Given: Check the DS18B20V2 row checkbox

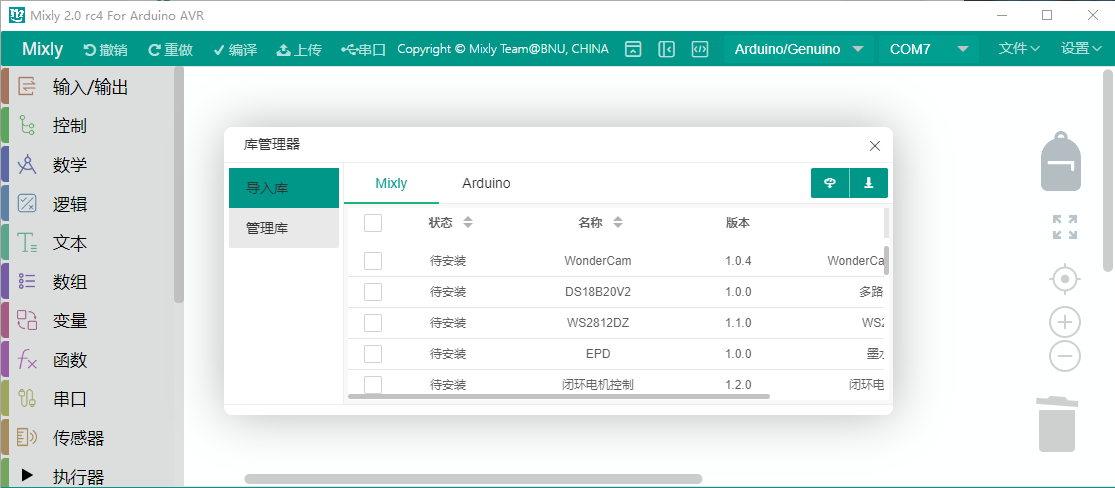Looking at the screenshot, I should click(373, 292).
